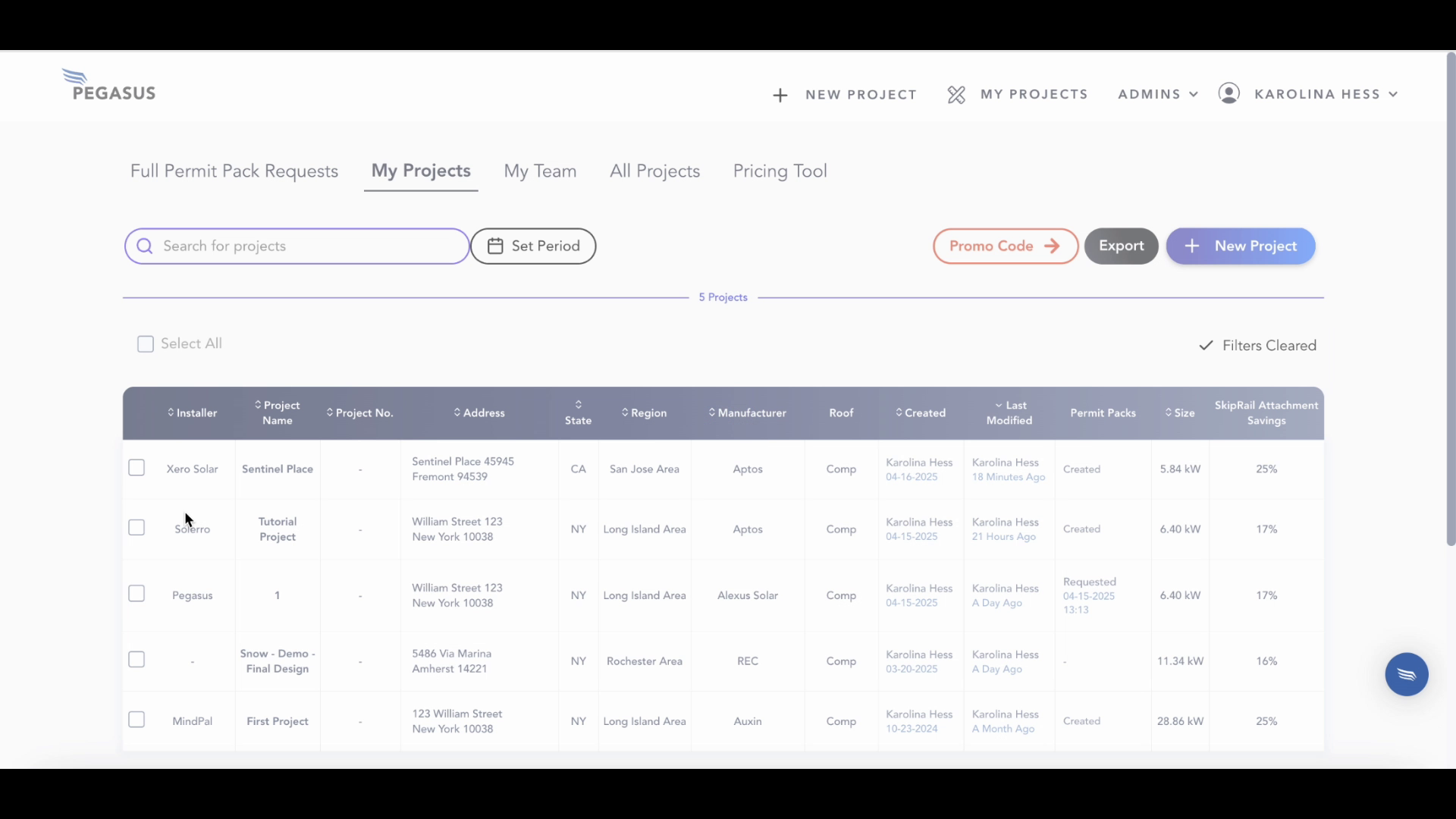Click the search magnifier icon
The height and width of the screenshot is (819, 1456).
(145, 246)
